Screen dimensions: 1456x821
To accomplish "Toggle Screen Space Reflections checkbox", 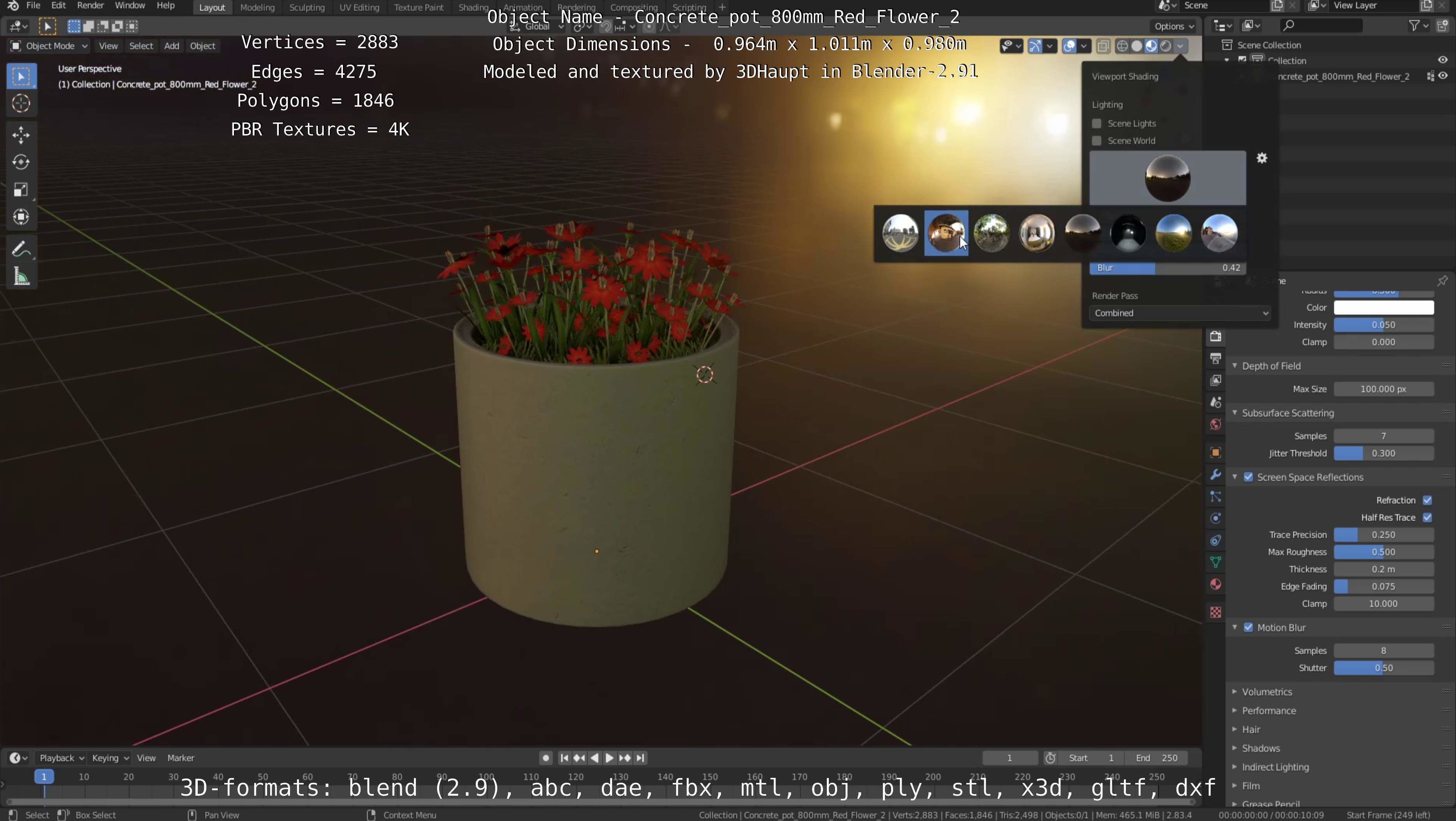I will (x=1249, y=478).
